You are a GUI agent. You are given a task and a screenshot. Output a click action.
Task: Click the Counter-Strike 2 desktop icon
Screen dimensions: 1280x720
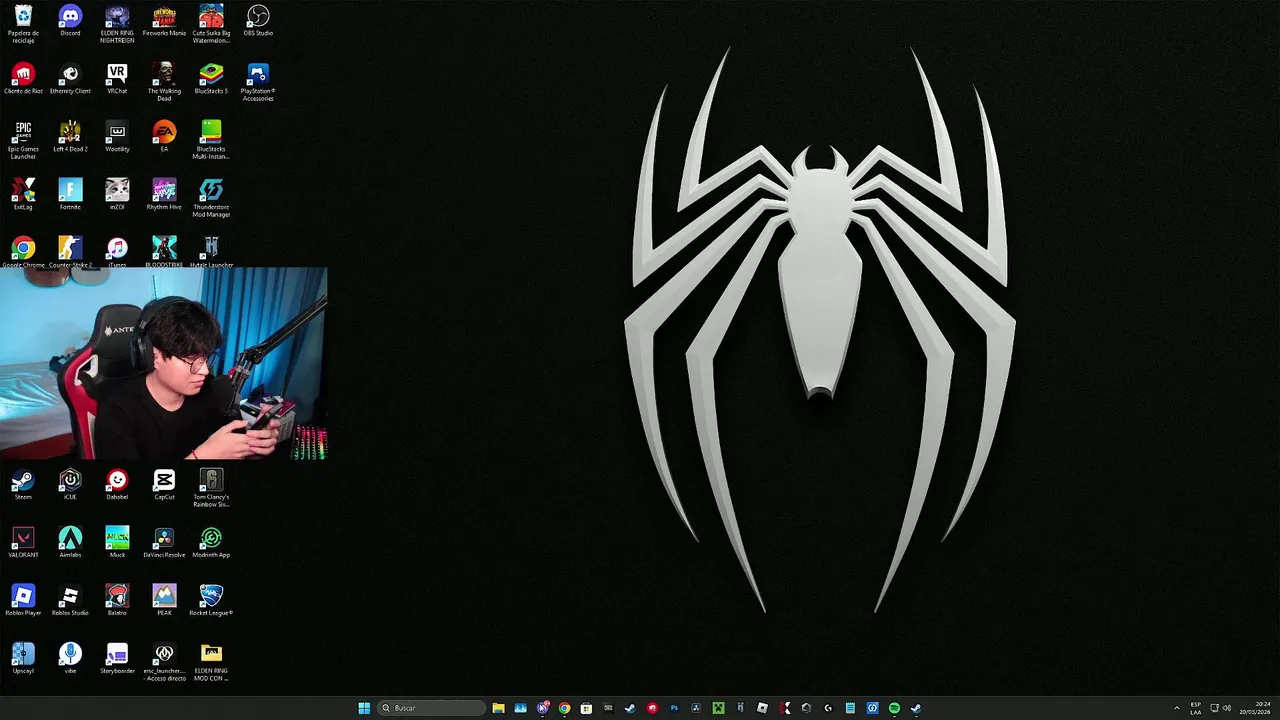coord(70,251)
